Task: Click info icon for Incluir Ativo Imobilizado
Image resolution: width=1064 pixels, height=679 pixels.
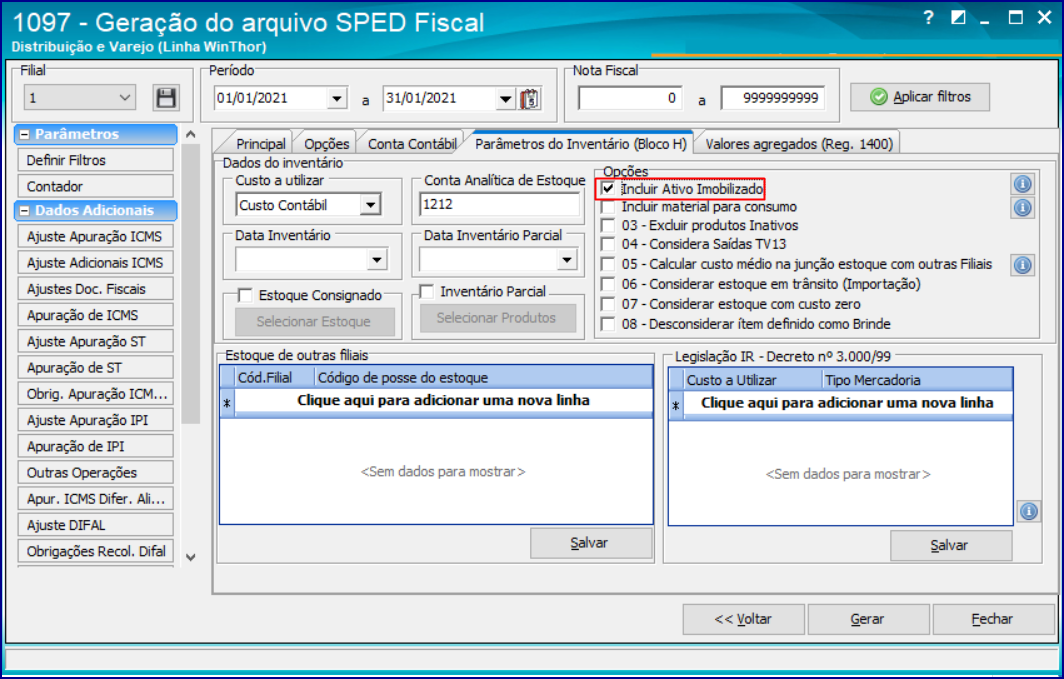Action: (x=1022, y=183)
